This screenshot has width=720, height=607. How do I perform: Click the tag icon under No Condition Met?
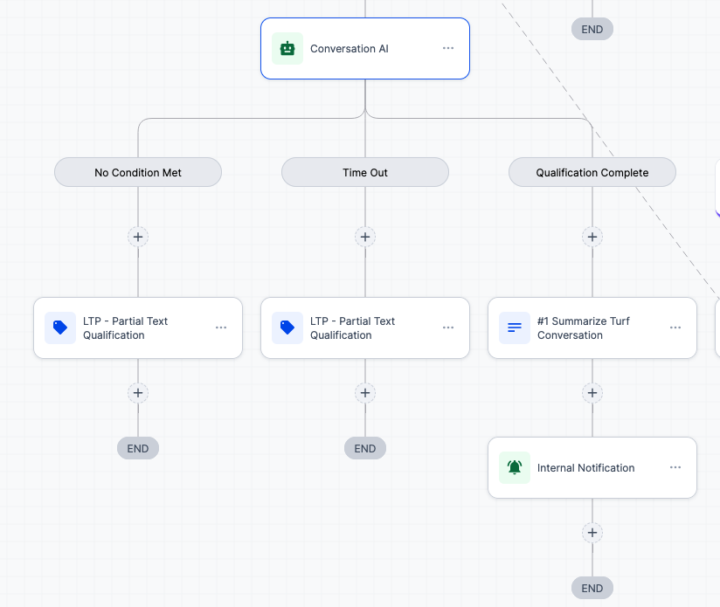click(60, 328)
